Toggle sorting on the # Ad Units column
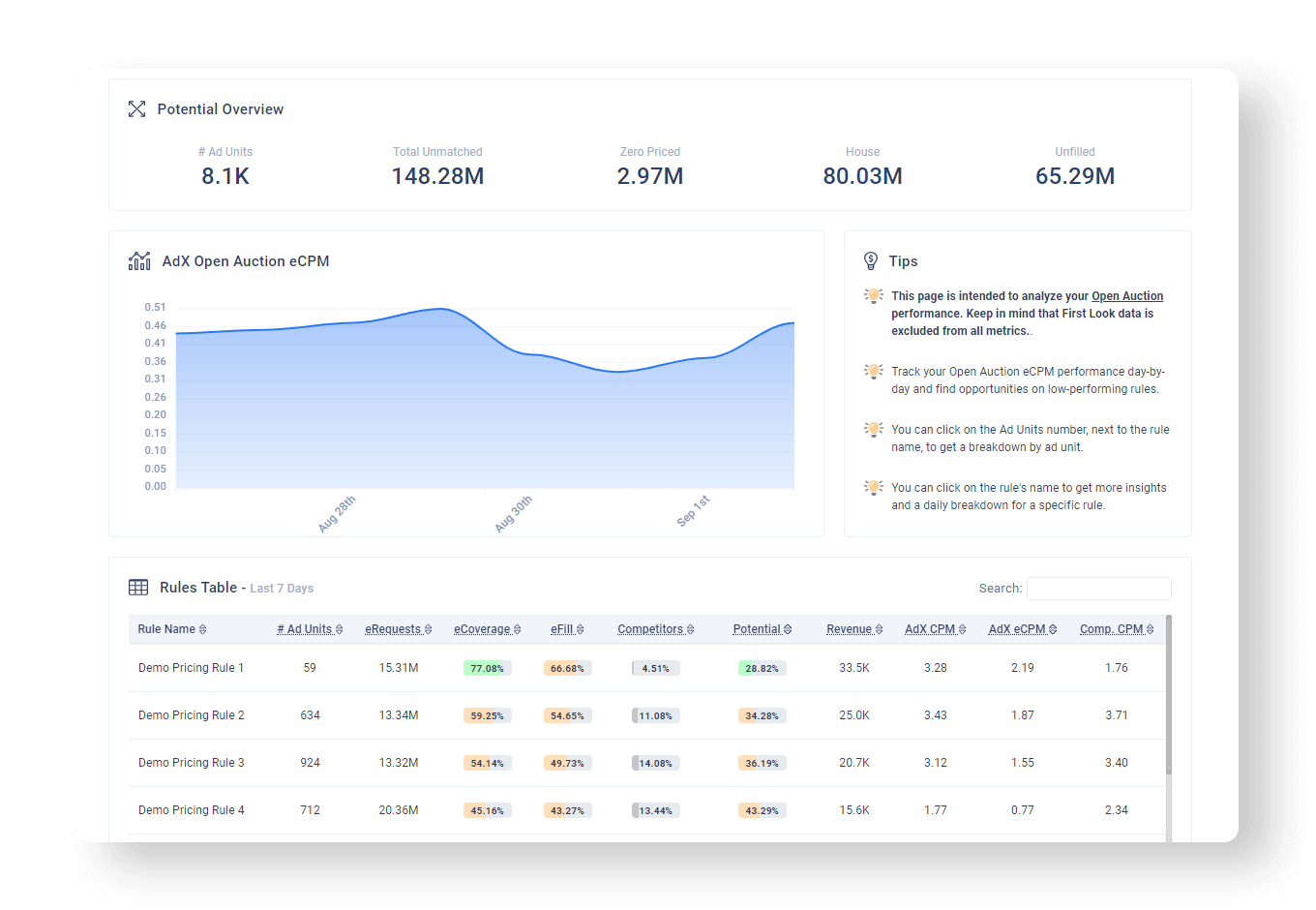 coord(338,628)
